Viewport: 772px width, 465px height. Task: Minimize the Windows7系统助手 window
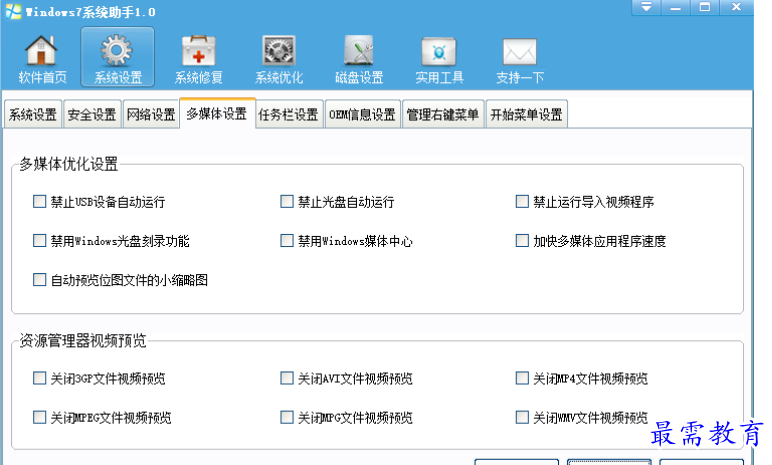[x=676, y=7]
